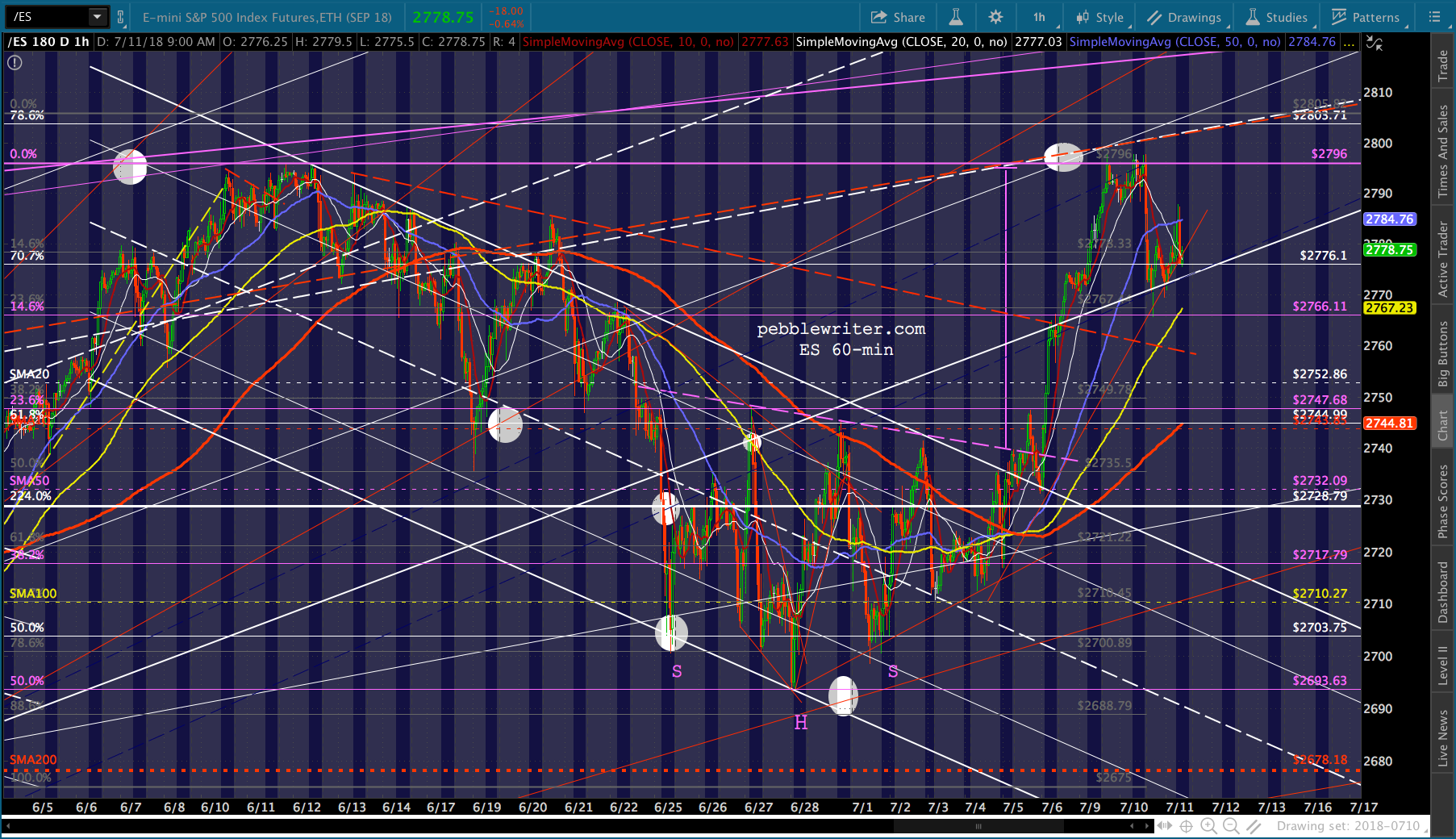Image resolution: width=1456 pixels, height=839 pixels.
Task: Toggle the horizontal chart expansion arrows
Action: (x=1164, y=825)
